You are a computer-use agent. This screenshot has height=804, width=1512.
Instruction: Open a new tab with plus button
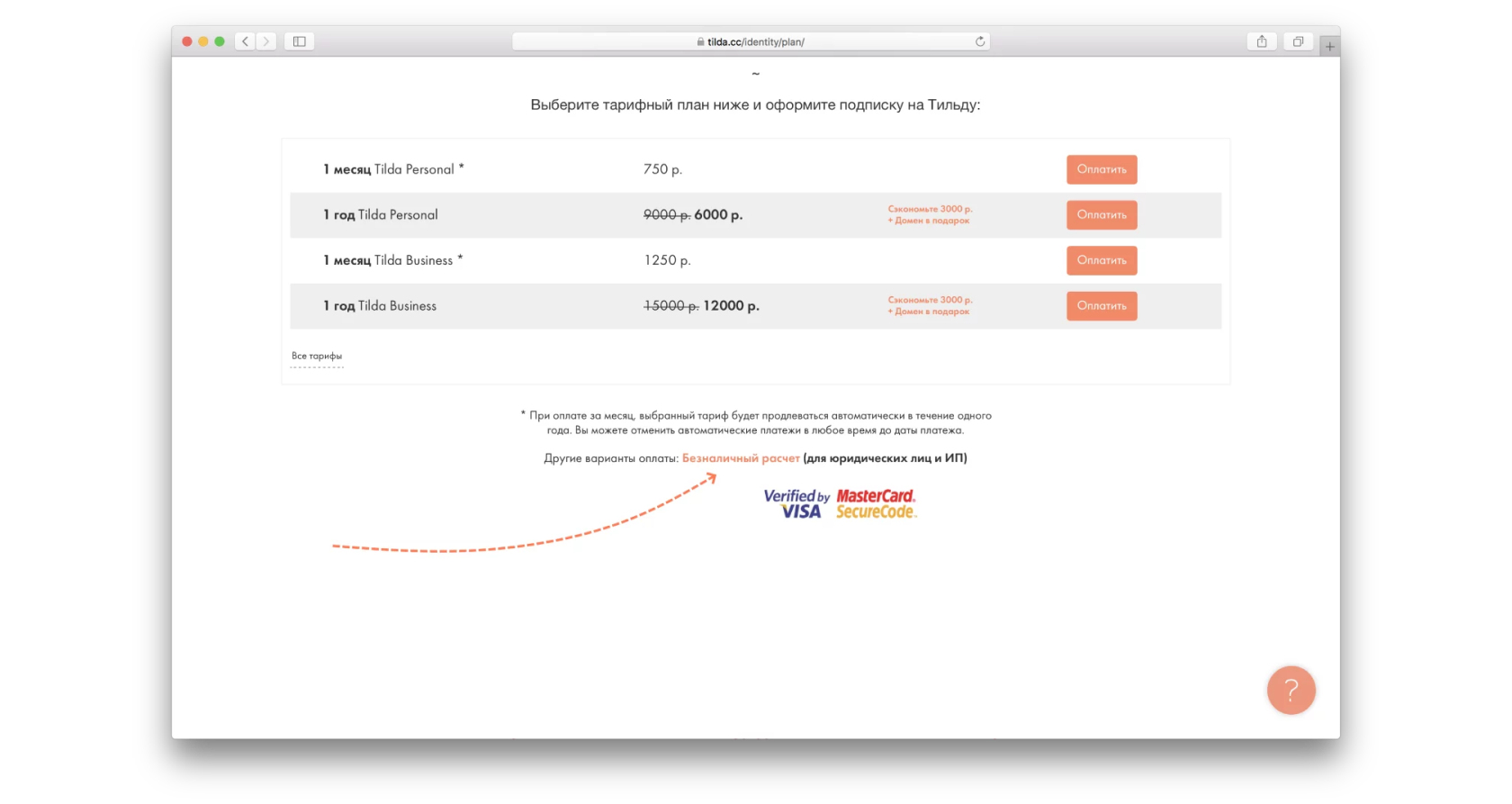[1329, 46]
